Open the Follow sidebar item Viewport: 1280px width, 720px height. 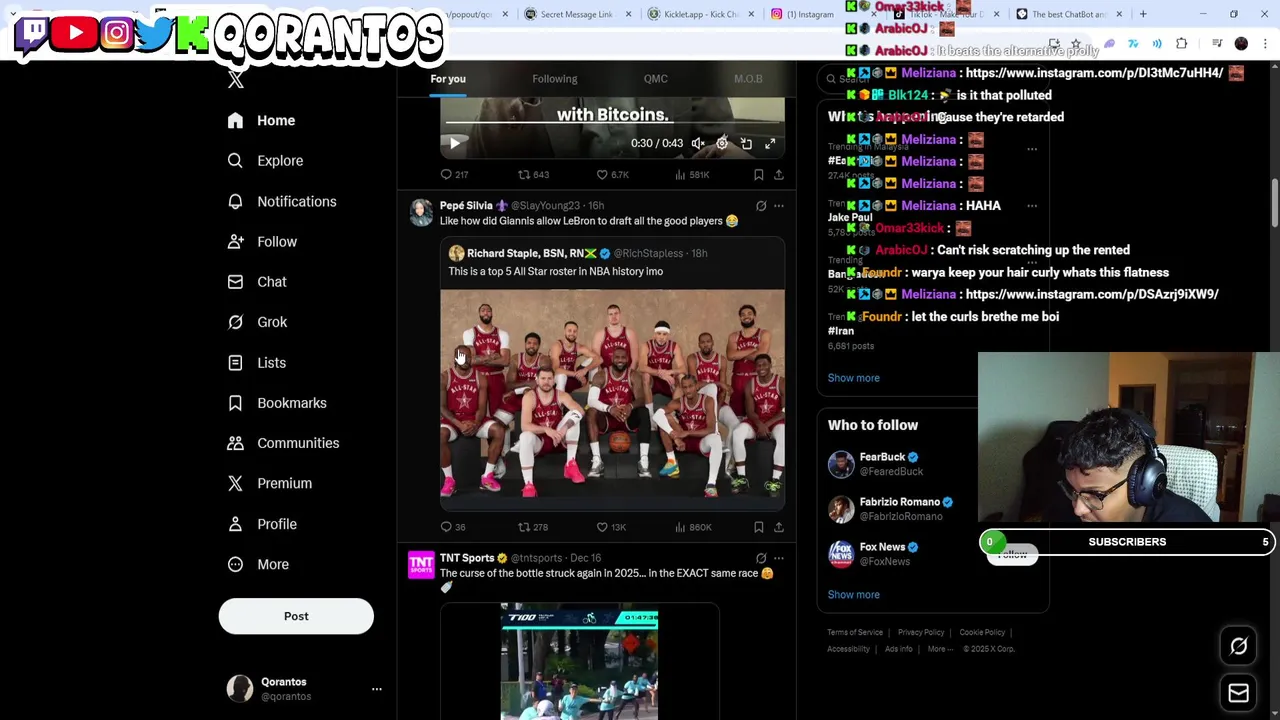tap(262, 241)
